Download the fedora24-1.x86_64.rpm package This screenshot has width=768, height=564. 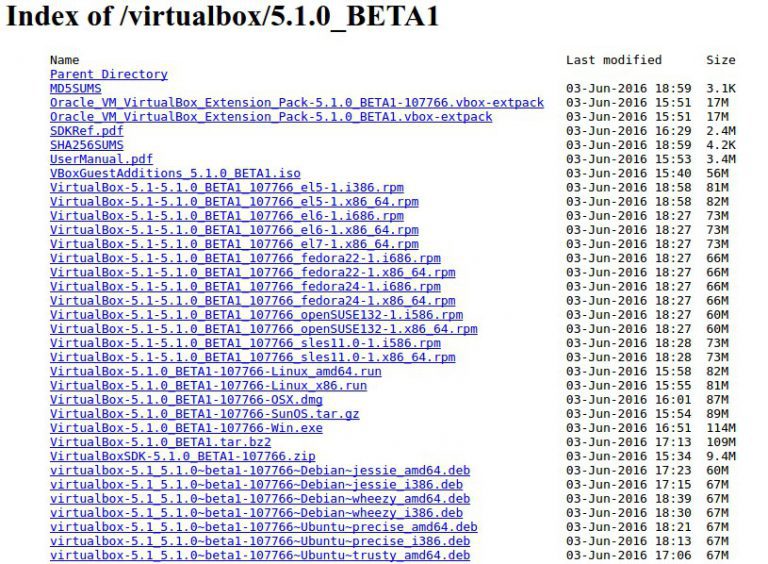point(253,301)
